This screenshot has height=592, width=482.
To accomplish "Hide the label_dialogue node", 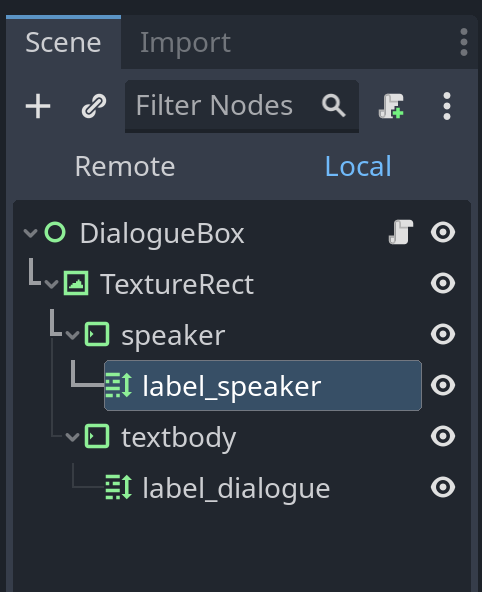I will point(443,487).
